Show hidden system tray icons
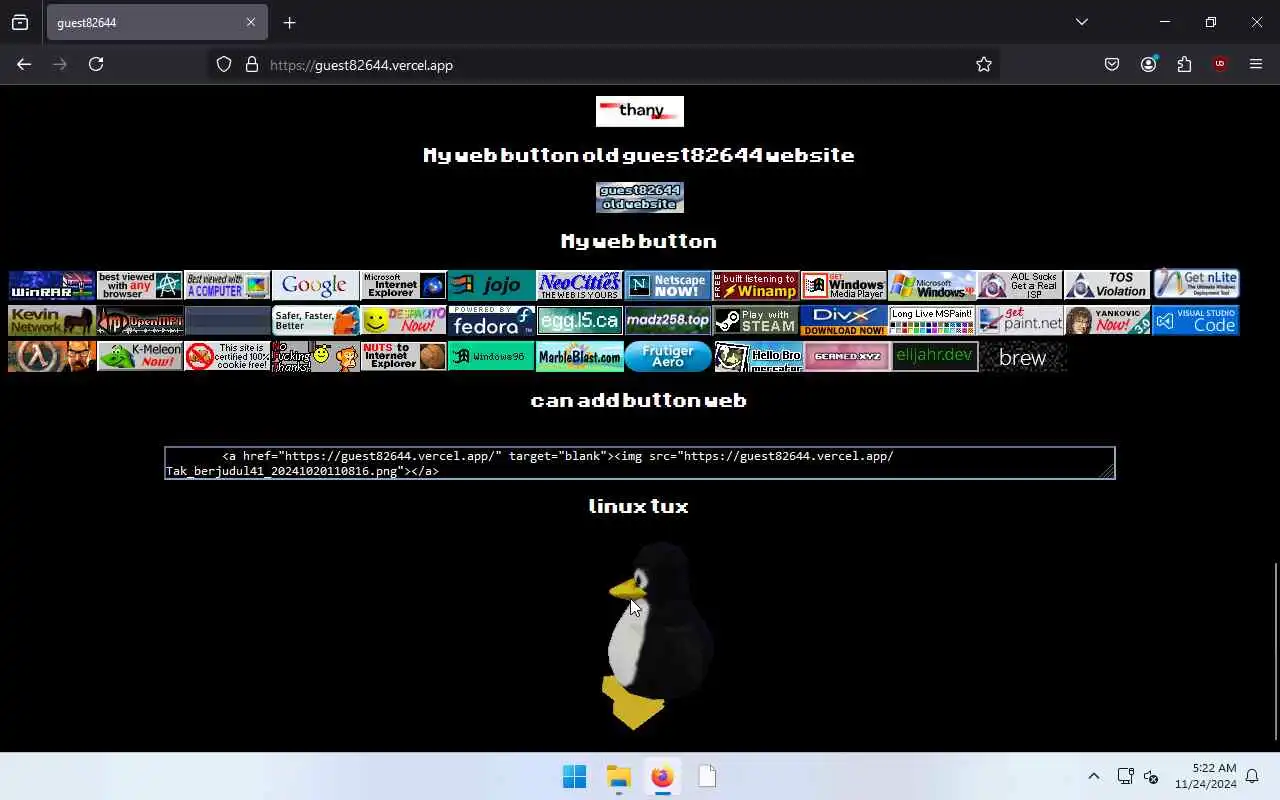Image resolution: width=1280 pixels, height=800 pixels. click(x=1093, y=777)
